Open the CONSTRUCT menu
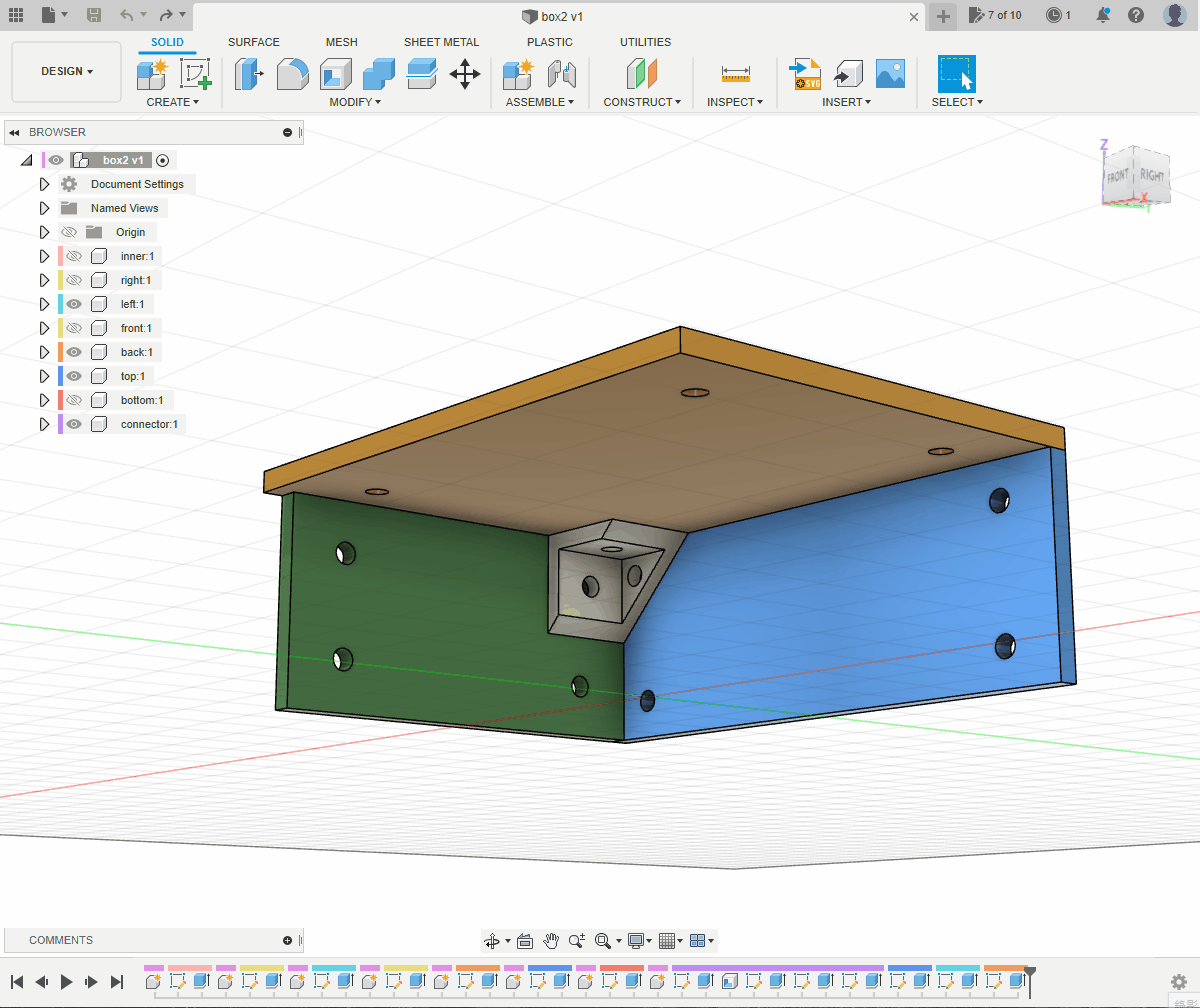Screen dimensions: 1200x1008 pyautogui.click(x=642, y=102)
